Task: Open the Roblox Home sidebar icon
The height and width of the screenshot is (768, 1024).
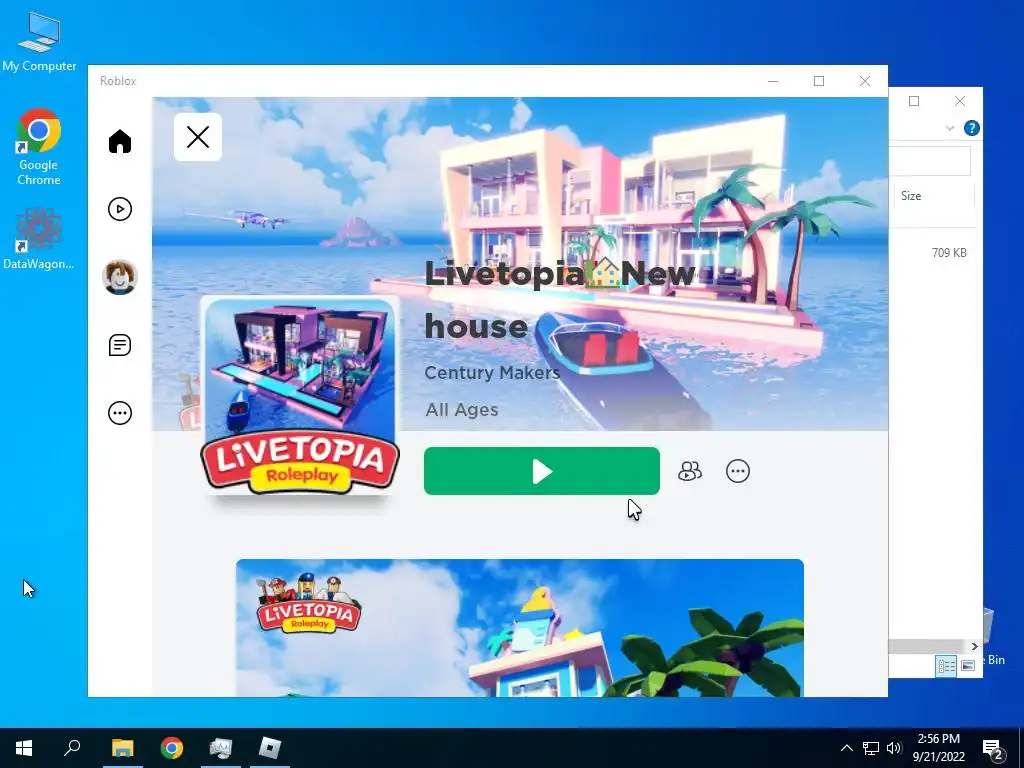Action: 120,141
